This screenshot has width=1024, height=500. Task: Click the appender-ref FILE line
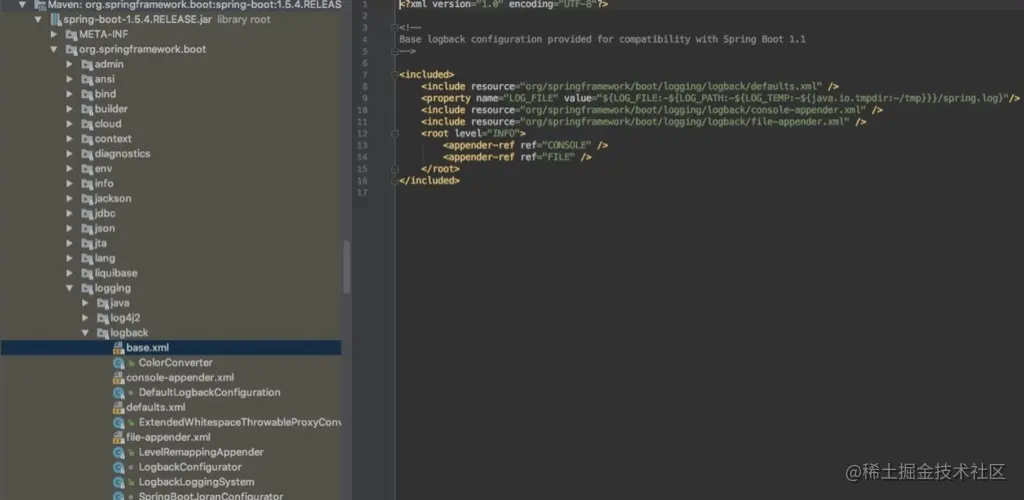517,157
